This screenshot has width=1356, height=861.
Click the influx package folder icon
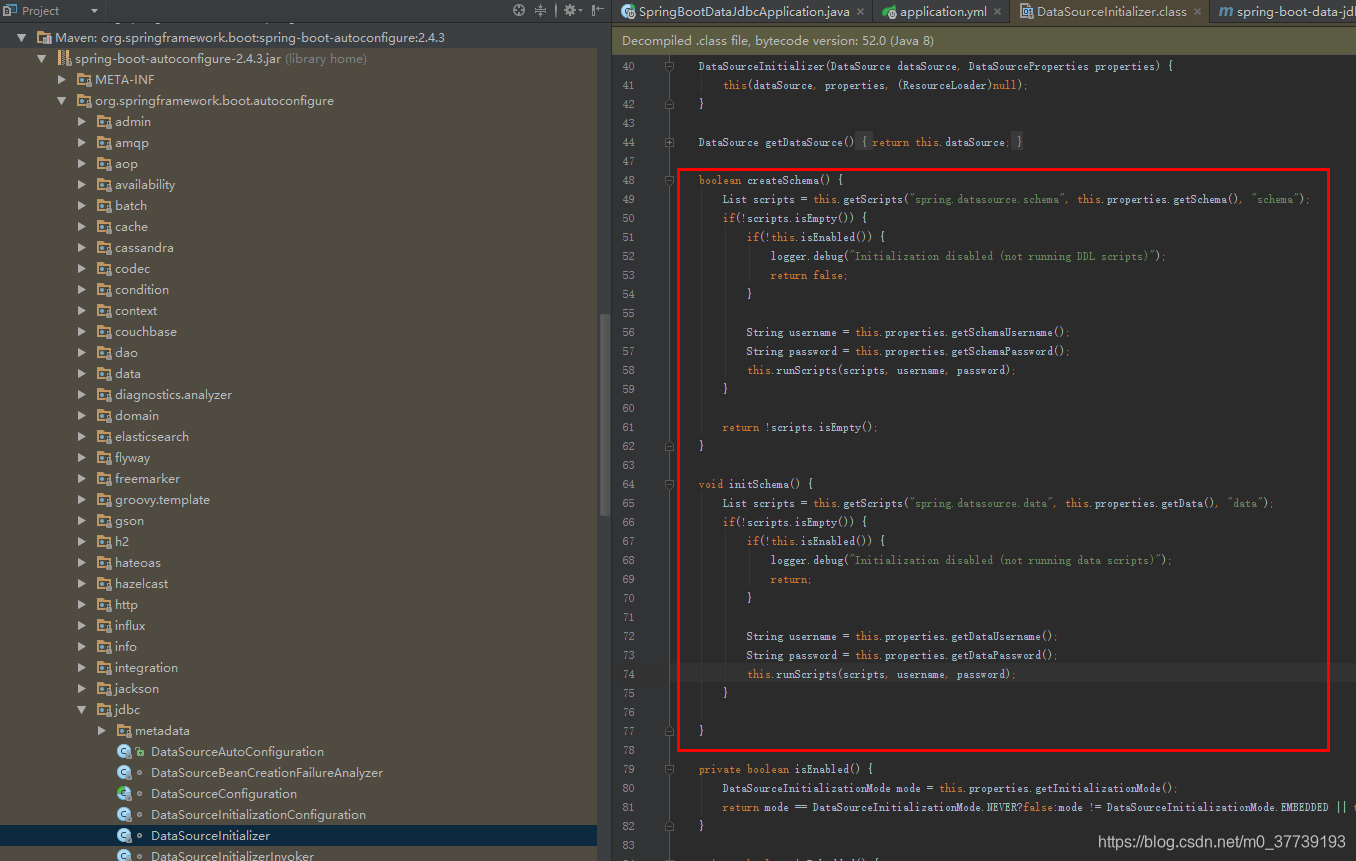click(104, 626)
